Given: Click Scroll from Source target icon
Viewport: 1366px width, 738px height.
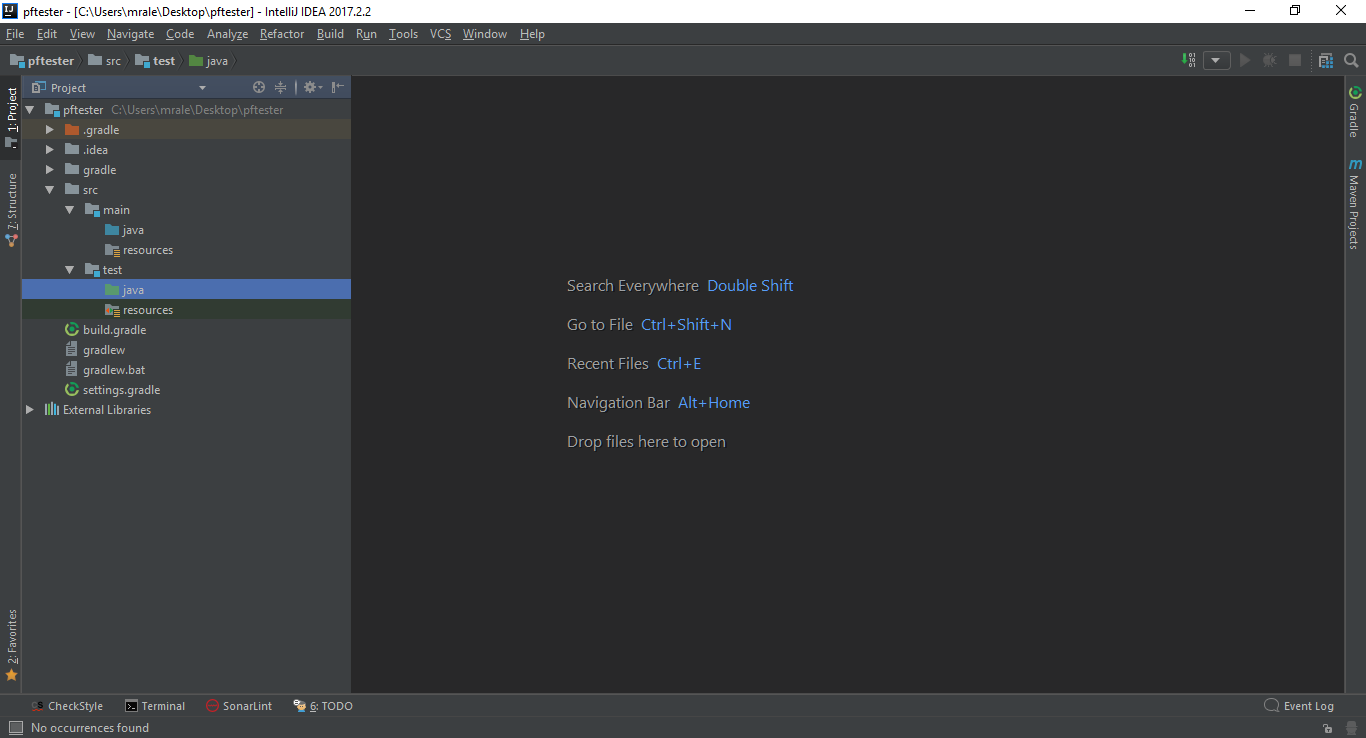Looking at the screenshot, I should click(x=259, y=87).
